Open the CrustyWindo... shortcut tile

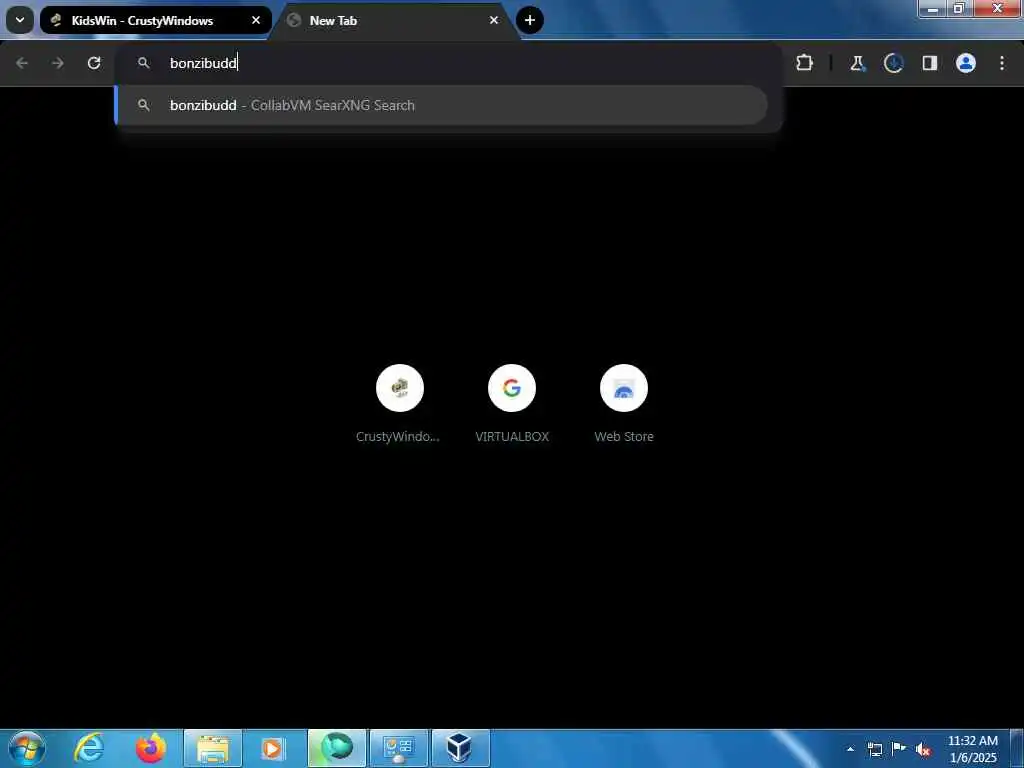click(400, 388)
